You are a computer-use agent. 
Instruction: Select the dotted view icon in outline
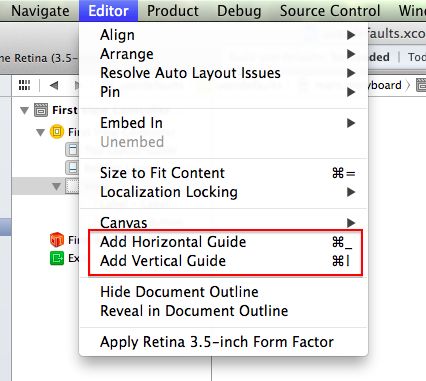[x=72, y=186]
